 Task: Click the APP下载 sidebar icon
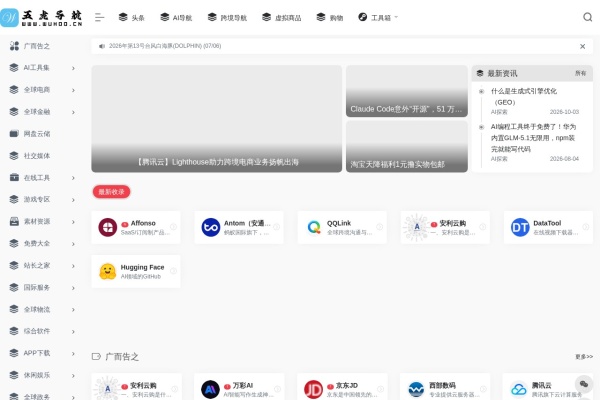click(x=14, y=353)
